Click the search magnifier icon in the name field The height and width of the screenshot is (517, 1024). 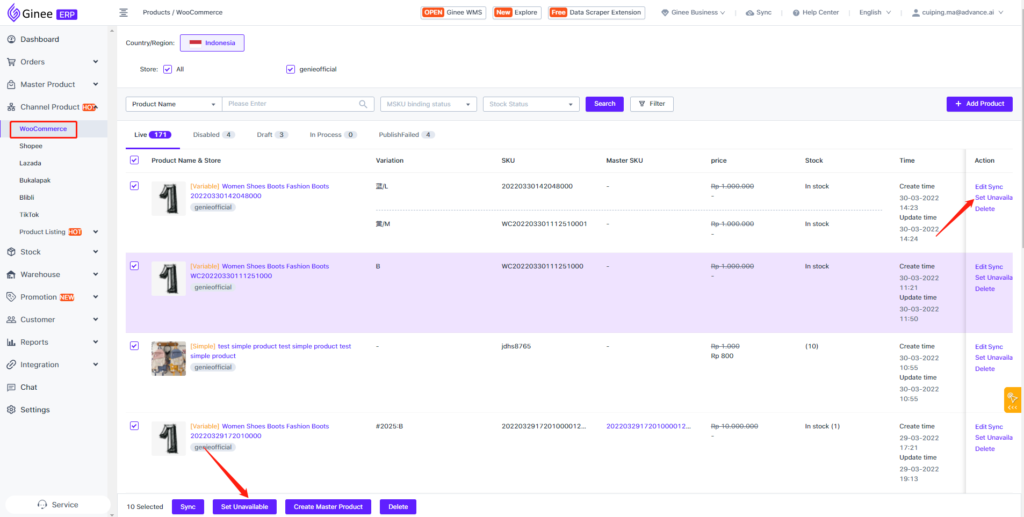pyautogui.click(x=363, y=104)
